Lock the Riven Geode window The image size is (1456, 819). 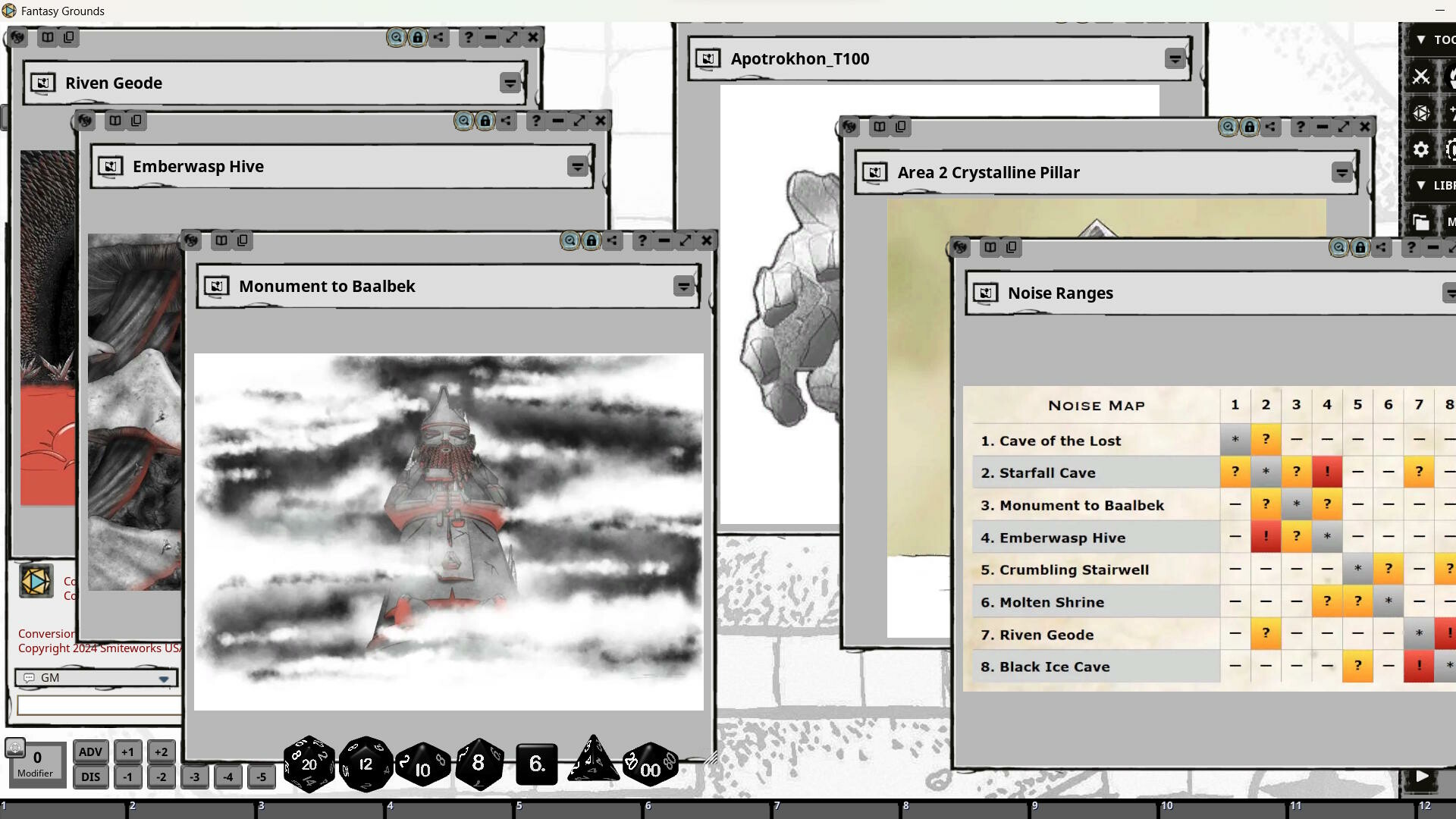tap(417, 37)
